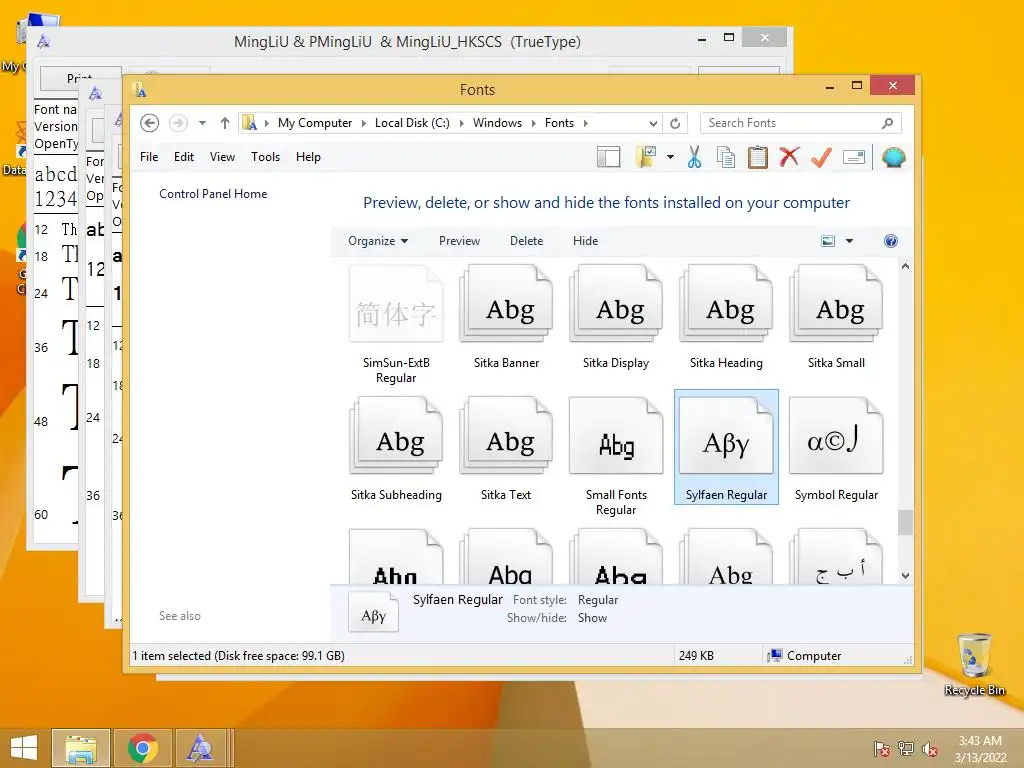Go forward with the forward arrow

pos(178,123)
